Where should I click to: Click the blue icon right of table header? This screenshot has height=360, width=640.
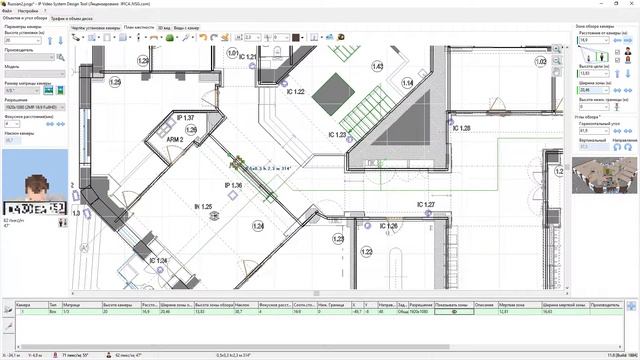tap(631, 306)
